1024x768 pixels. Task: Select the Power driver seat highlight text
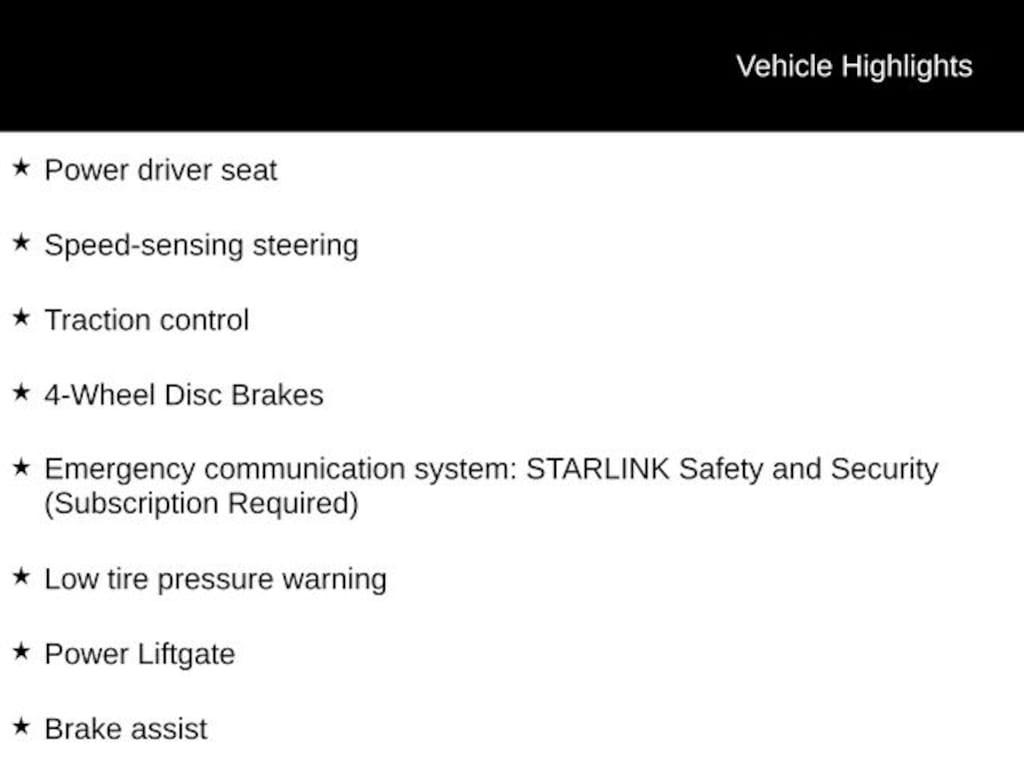pyautogui.click(x=160, y=170)
